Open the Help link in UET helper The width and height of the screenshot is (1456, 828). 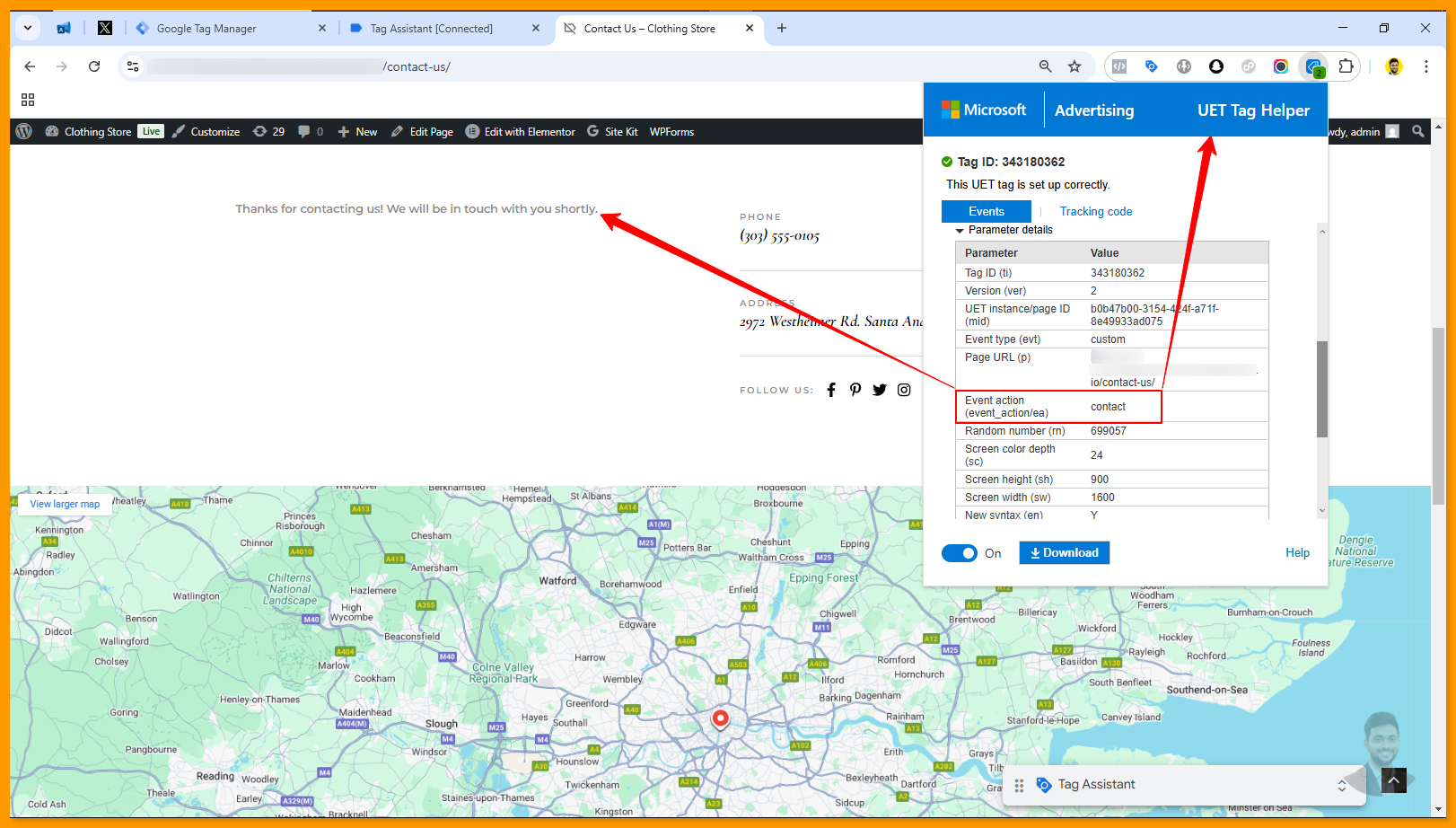pyautogui.click(x=1297, y=553)
